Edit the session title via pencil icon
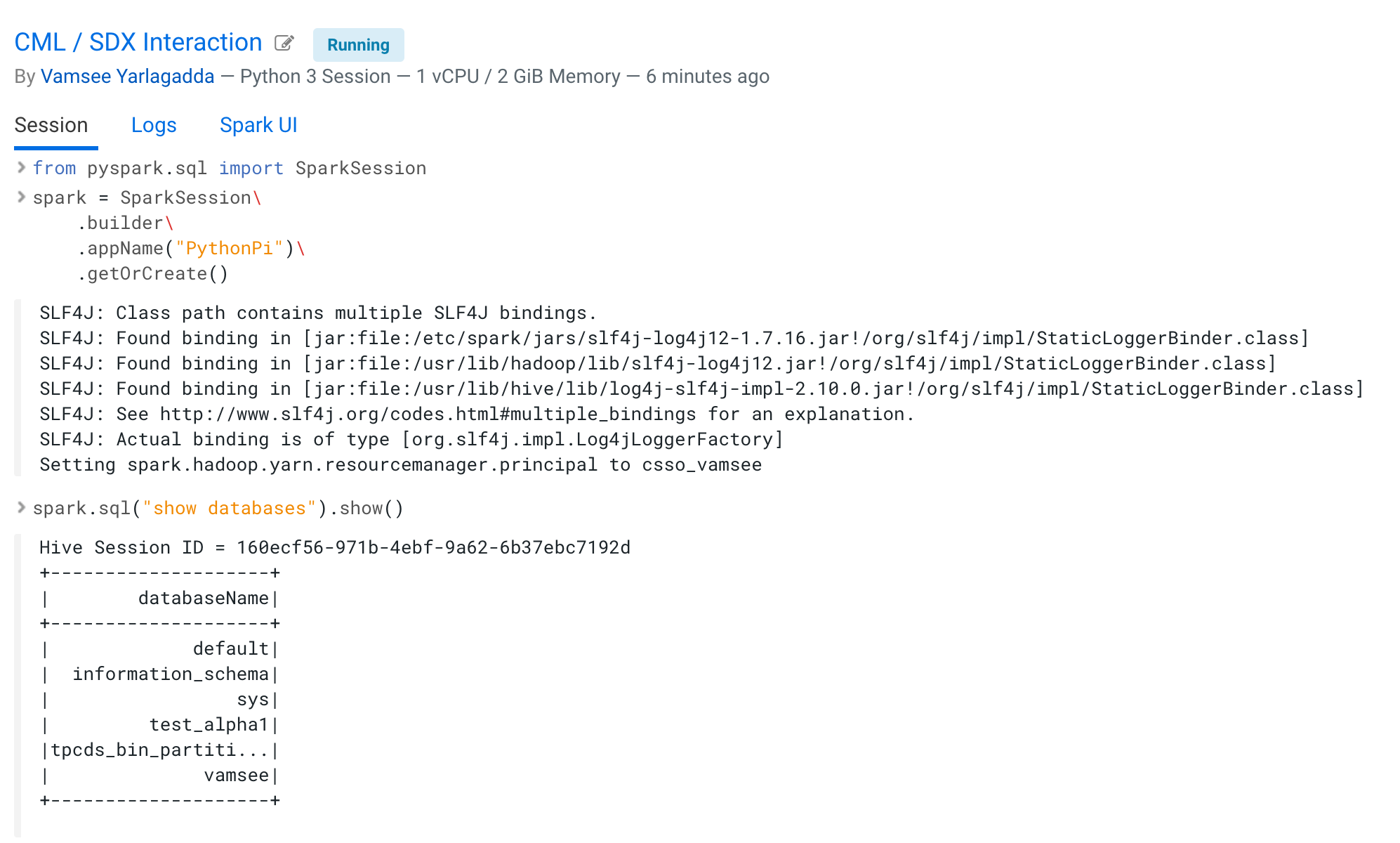Screen dimensions: 1400x843 point(284,43)
